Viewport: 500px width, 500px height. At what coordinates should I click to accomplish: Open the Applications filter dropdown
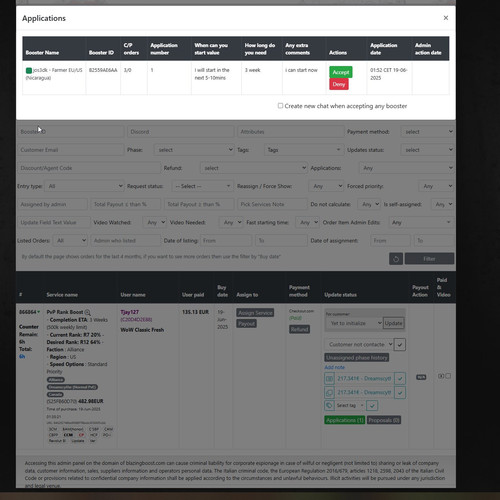(x=406, y=168)
